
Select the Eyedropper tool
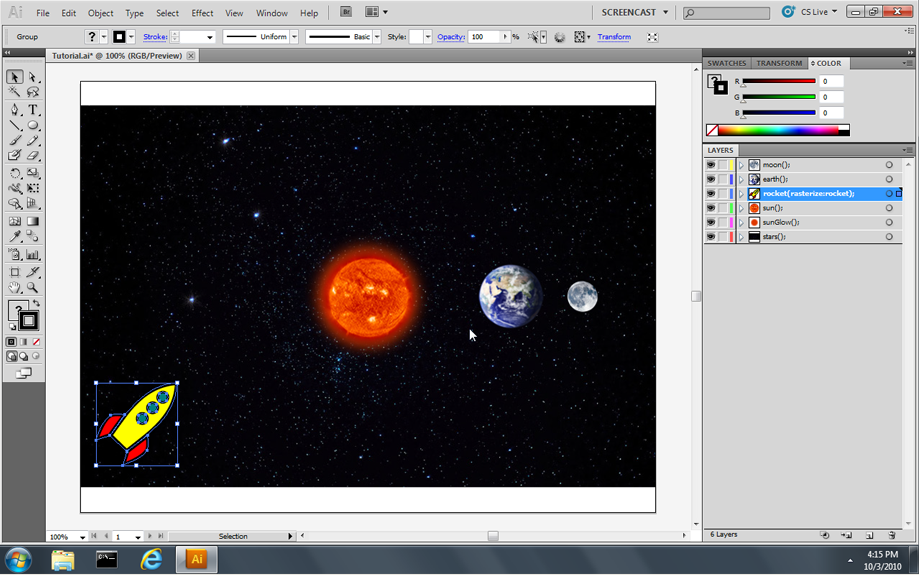(x=15, y=238)
